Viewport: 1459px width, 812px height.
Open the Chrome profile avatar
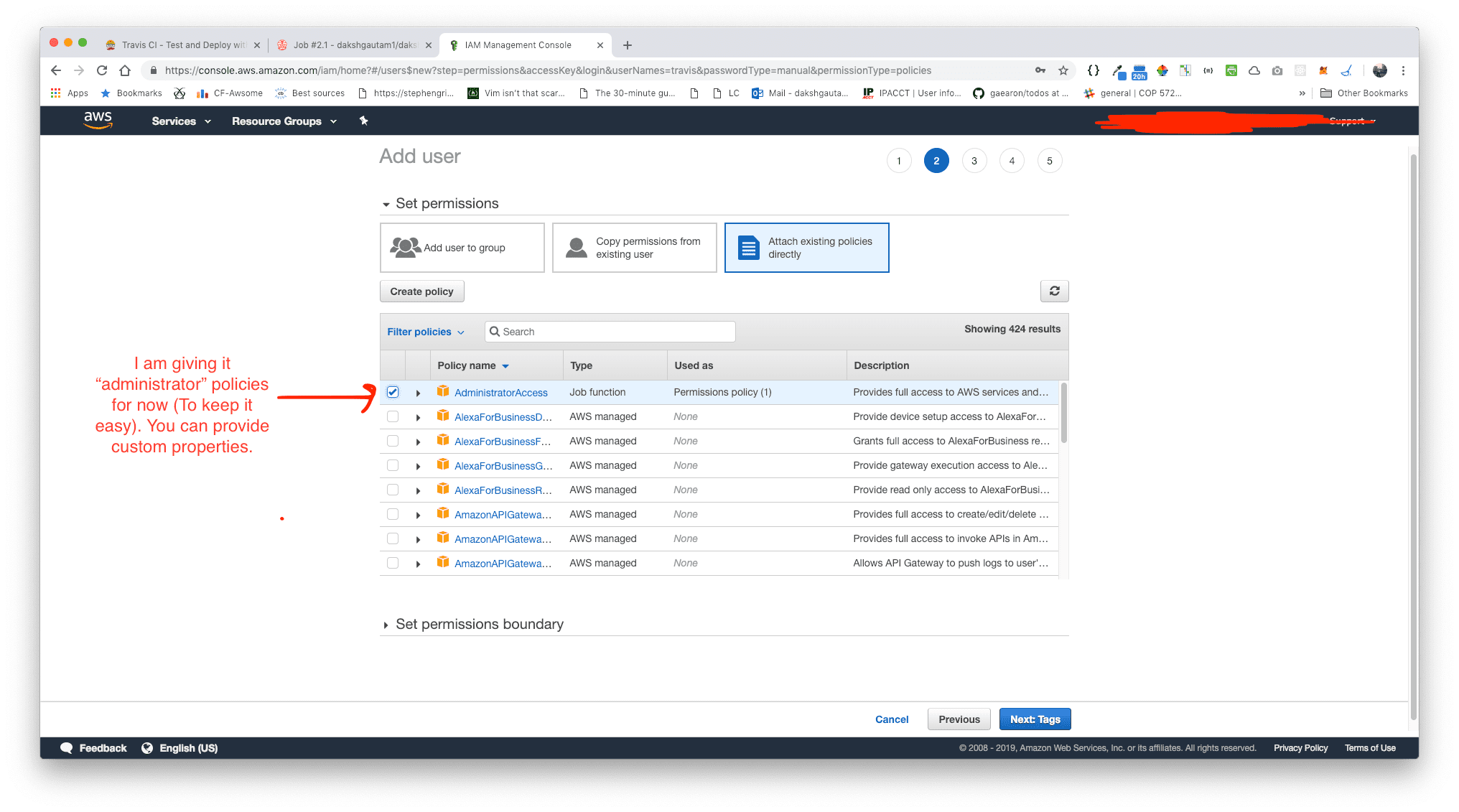click(x=1379, y=70)
